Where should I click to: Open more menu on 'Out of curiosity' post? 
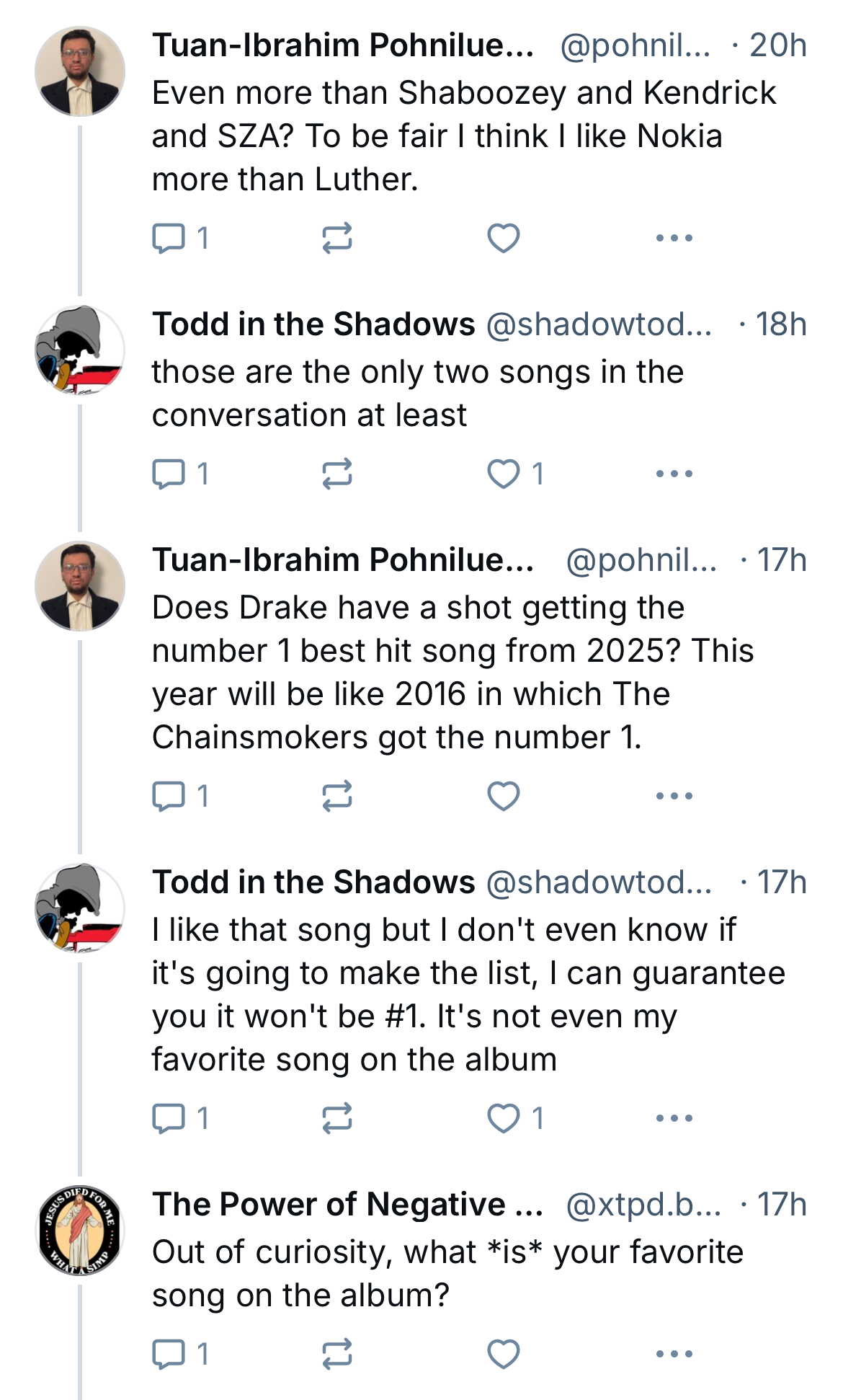tap(674, 1354)
